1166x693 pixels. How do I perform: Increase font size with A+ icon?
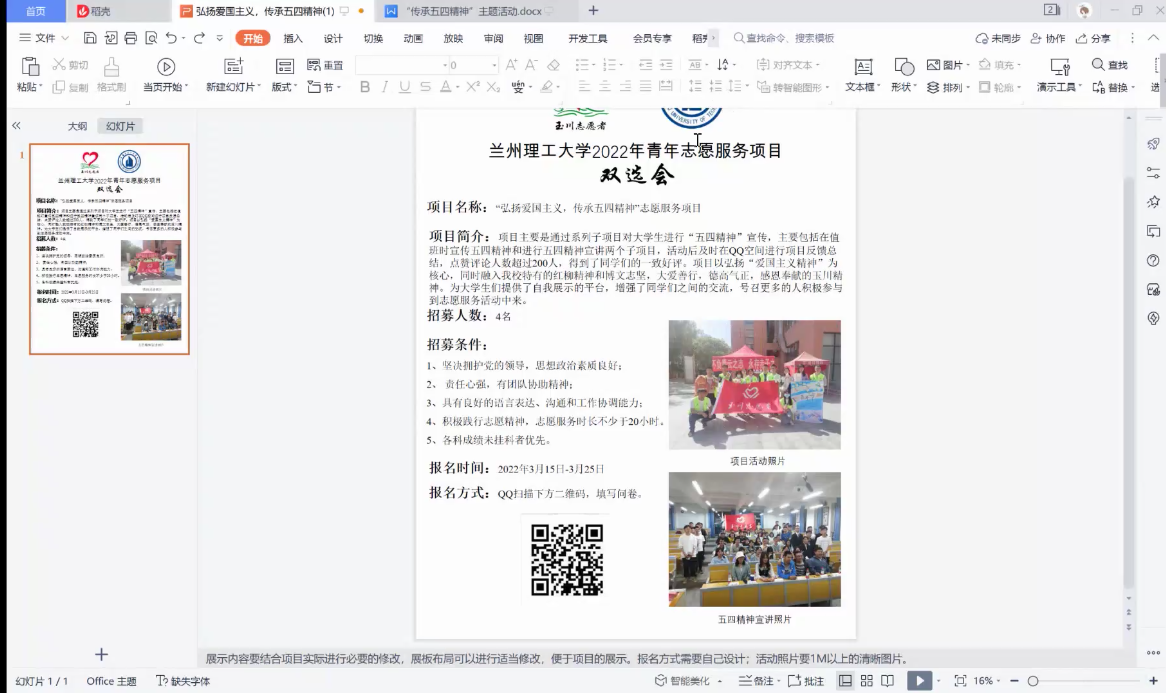512,65
